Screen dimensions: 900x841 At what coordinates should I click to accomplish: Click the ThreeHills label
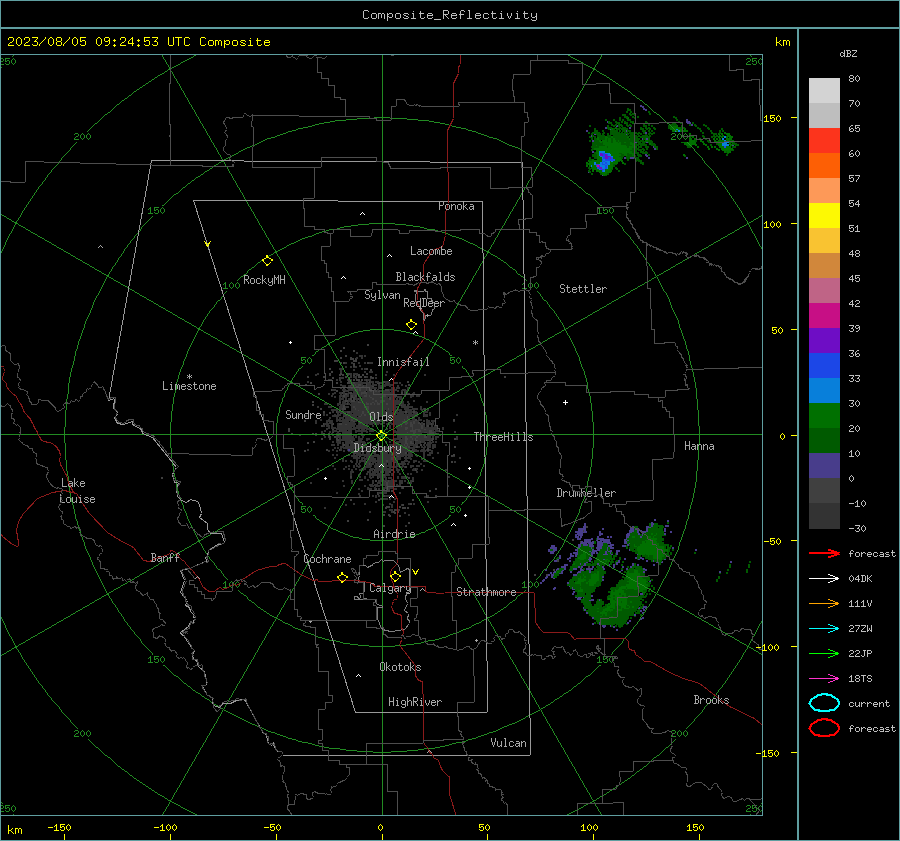click(503, 437)
